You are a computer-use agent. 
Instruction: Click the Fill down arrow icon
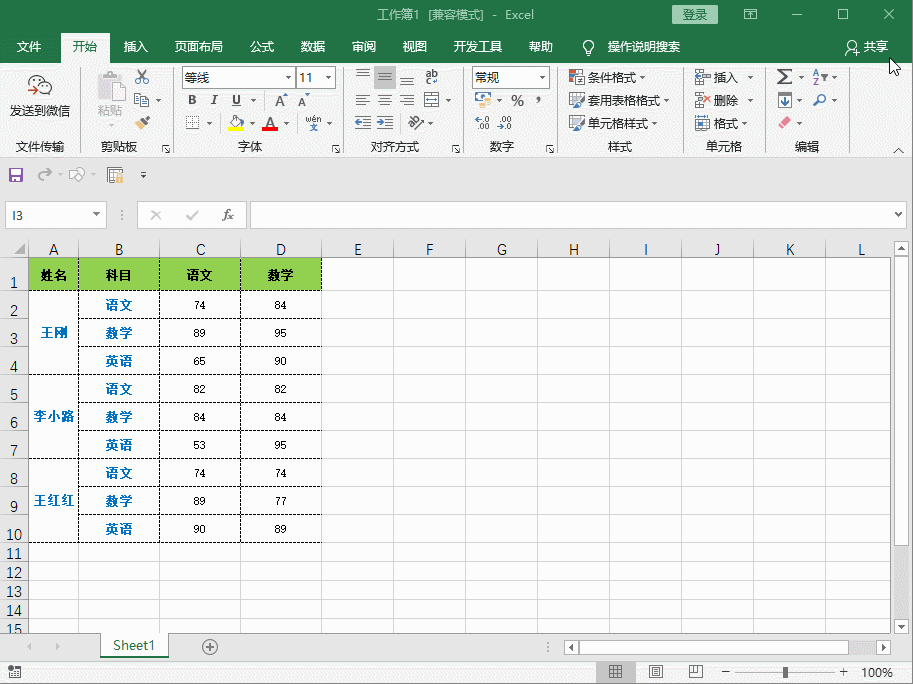tap(784, 100)
